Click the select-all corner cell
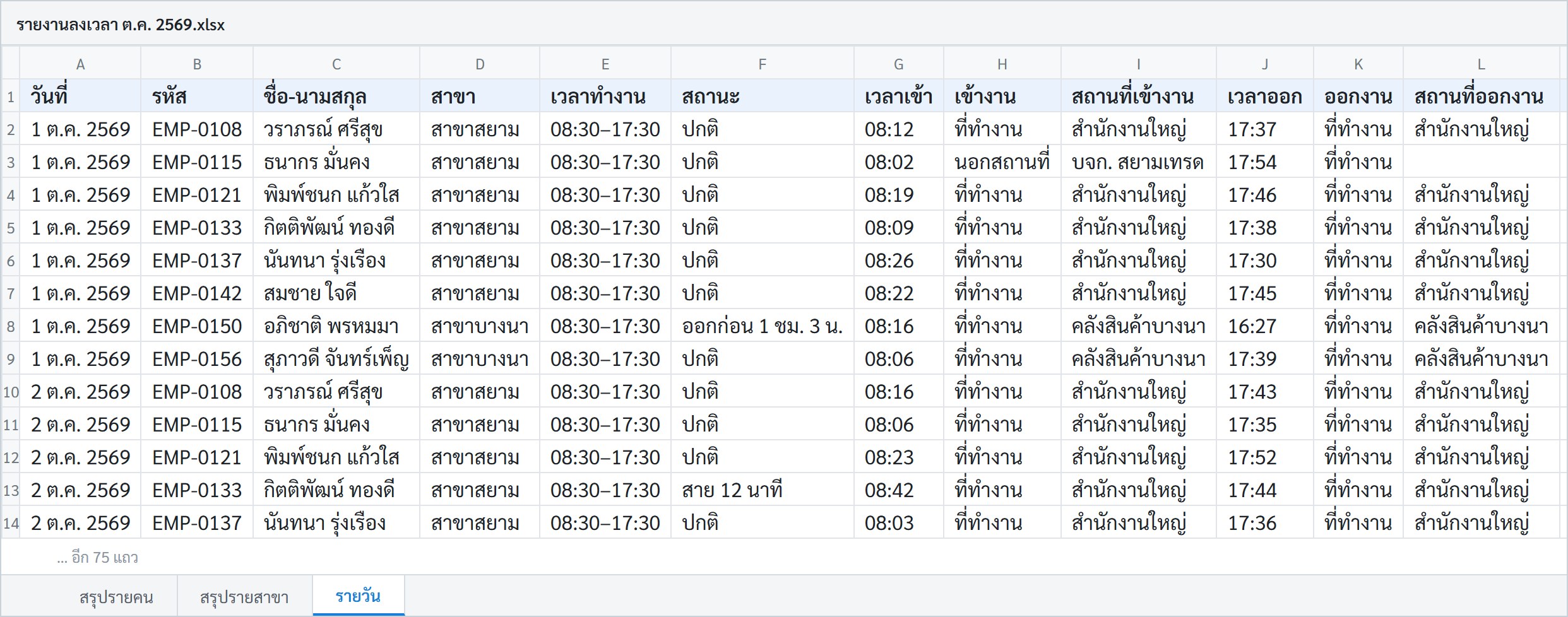This screenshot has width=1568, height=617. click(11, 64)
